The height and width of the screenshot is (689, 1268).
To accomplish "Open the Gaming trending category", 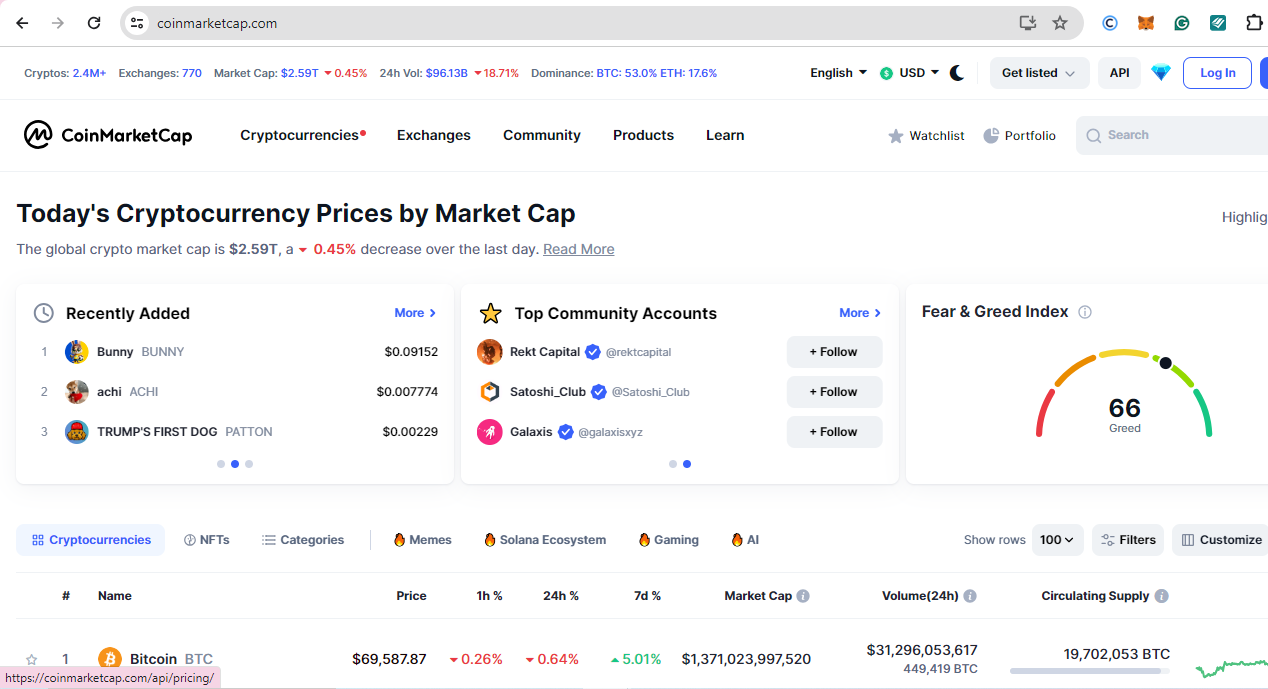I will [669, 540].
